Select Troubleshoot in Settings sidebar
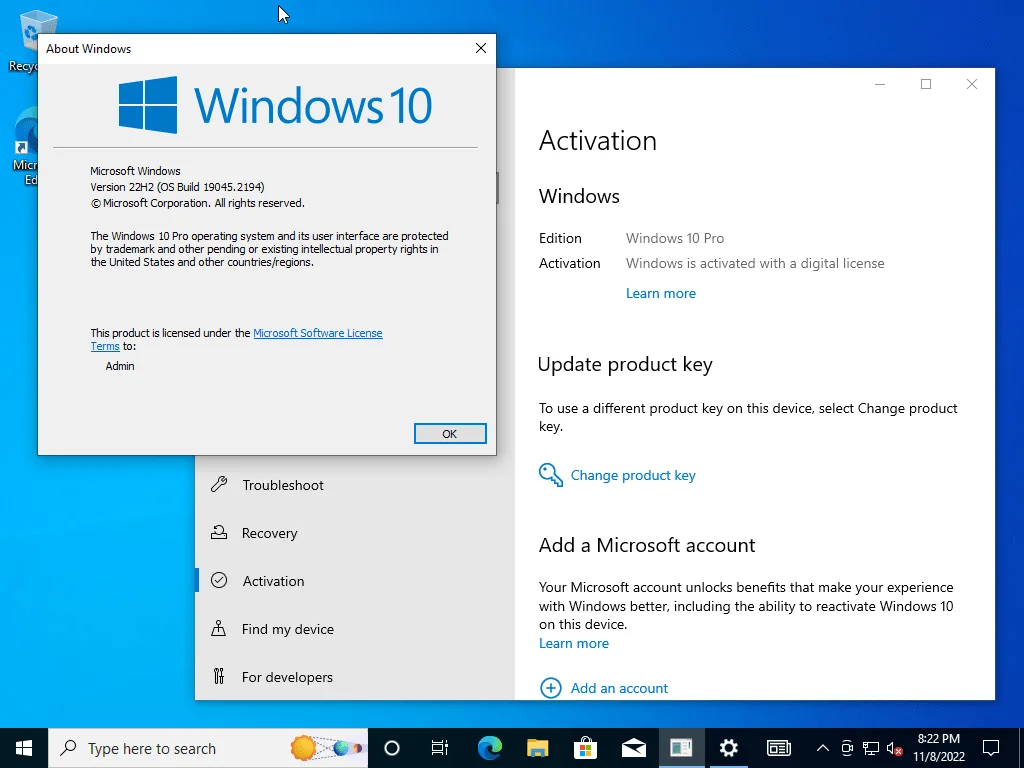 click(x=355, y=485)
